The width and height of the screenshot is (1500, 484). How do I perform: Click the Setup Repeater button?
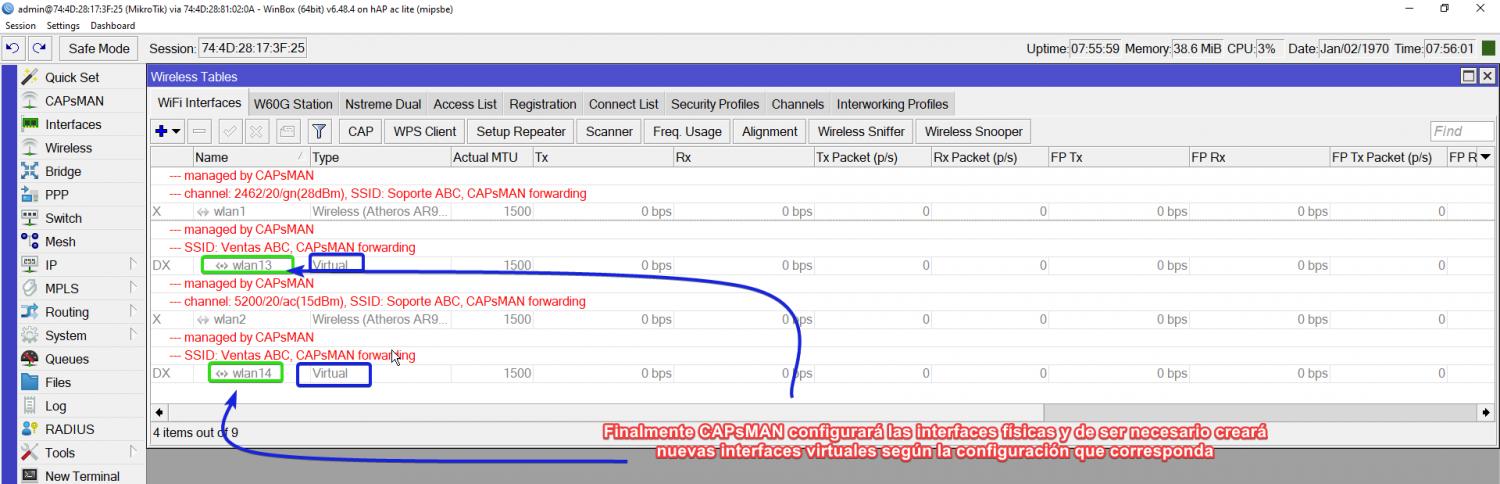(x=520, y=131)
